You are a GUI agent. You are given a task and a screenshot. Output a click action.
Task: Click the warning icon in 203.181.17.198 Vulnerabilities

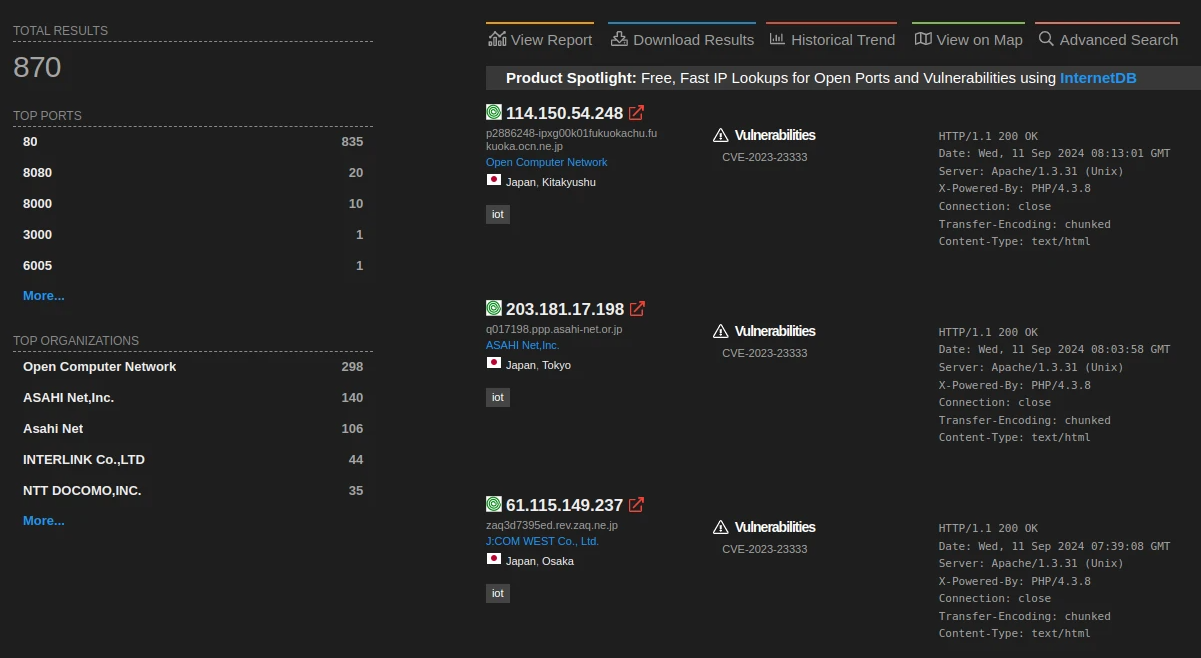(x=721, y=331)
